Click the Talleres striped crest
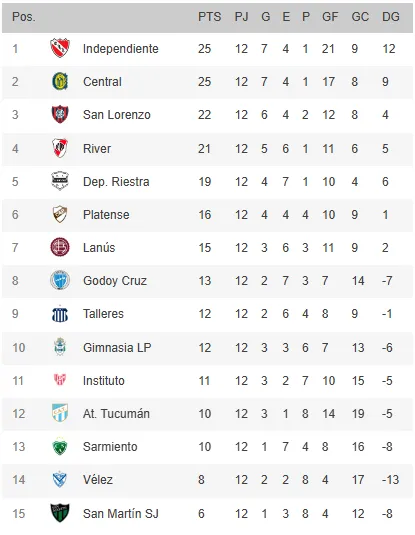This screenshot has height=535, width=415. [60, 314]
